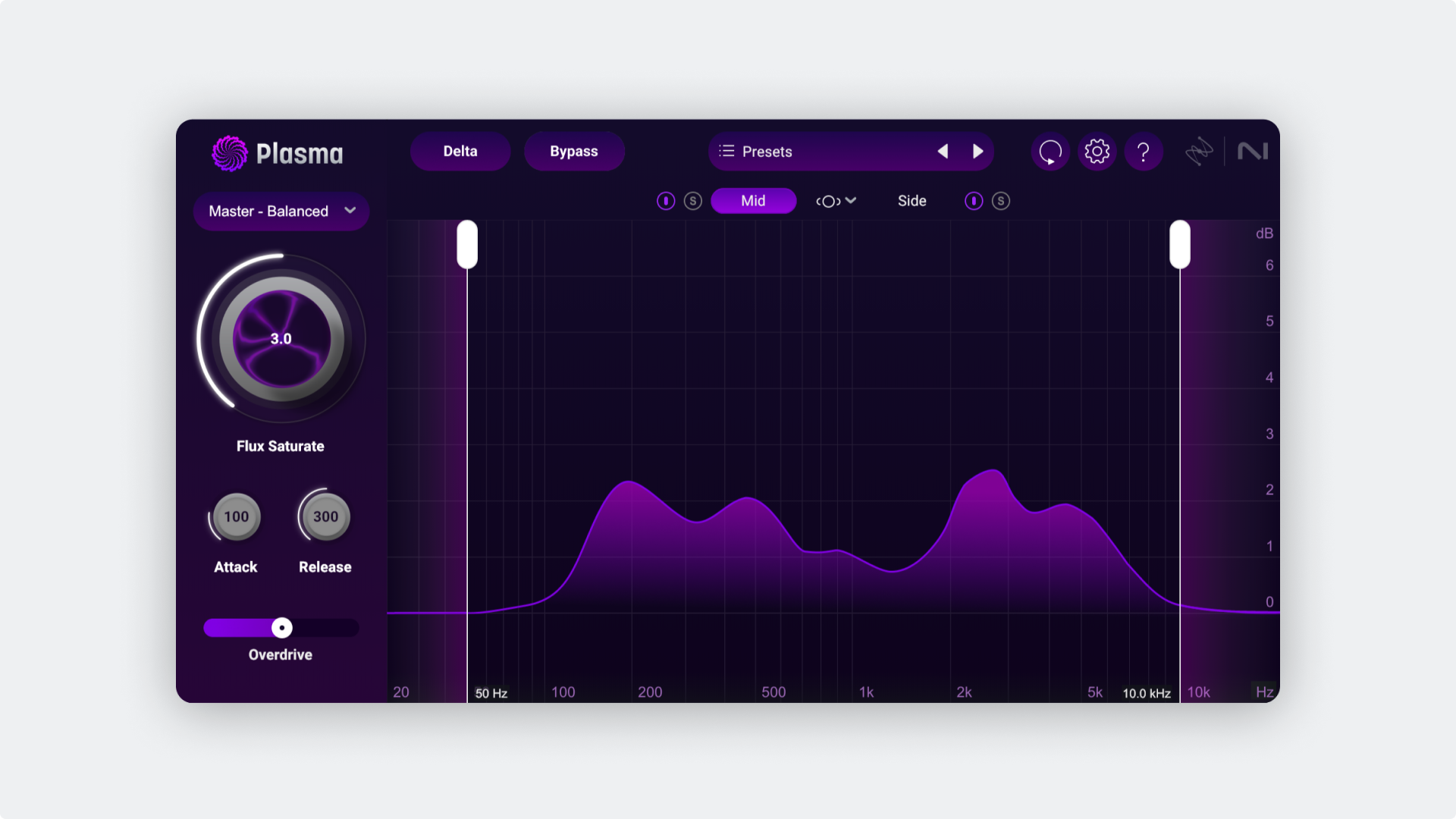The width and height of the screenshot is (1456, 819).
Task: Open the stereo mode dropdown
Action: point(836,201)
